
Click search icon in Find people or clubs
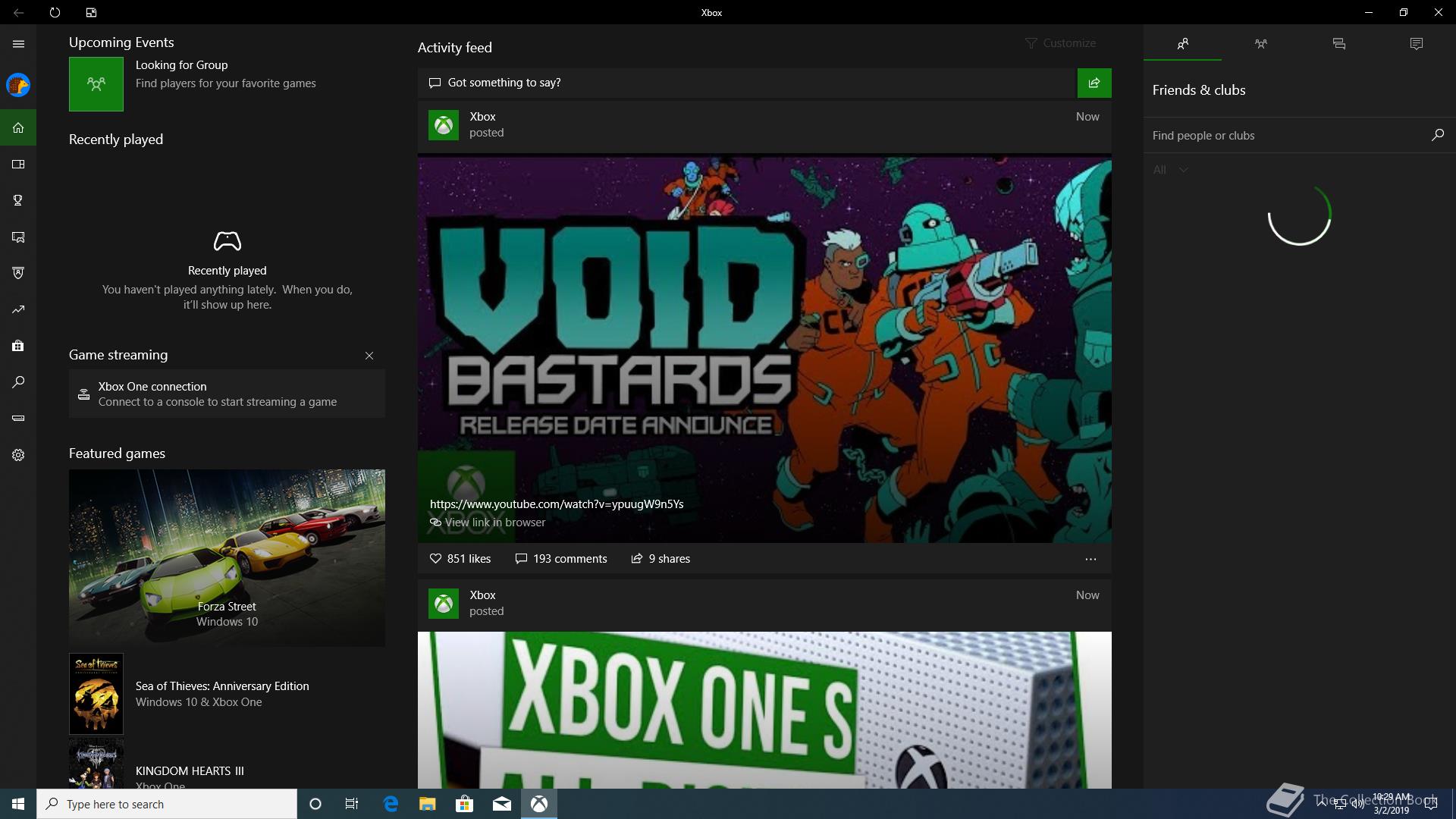click(x=1437, y=135)
